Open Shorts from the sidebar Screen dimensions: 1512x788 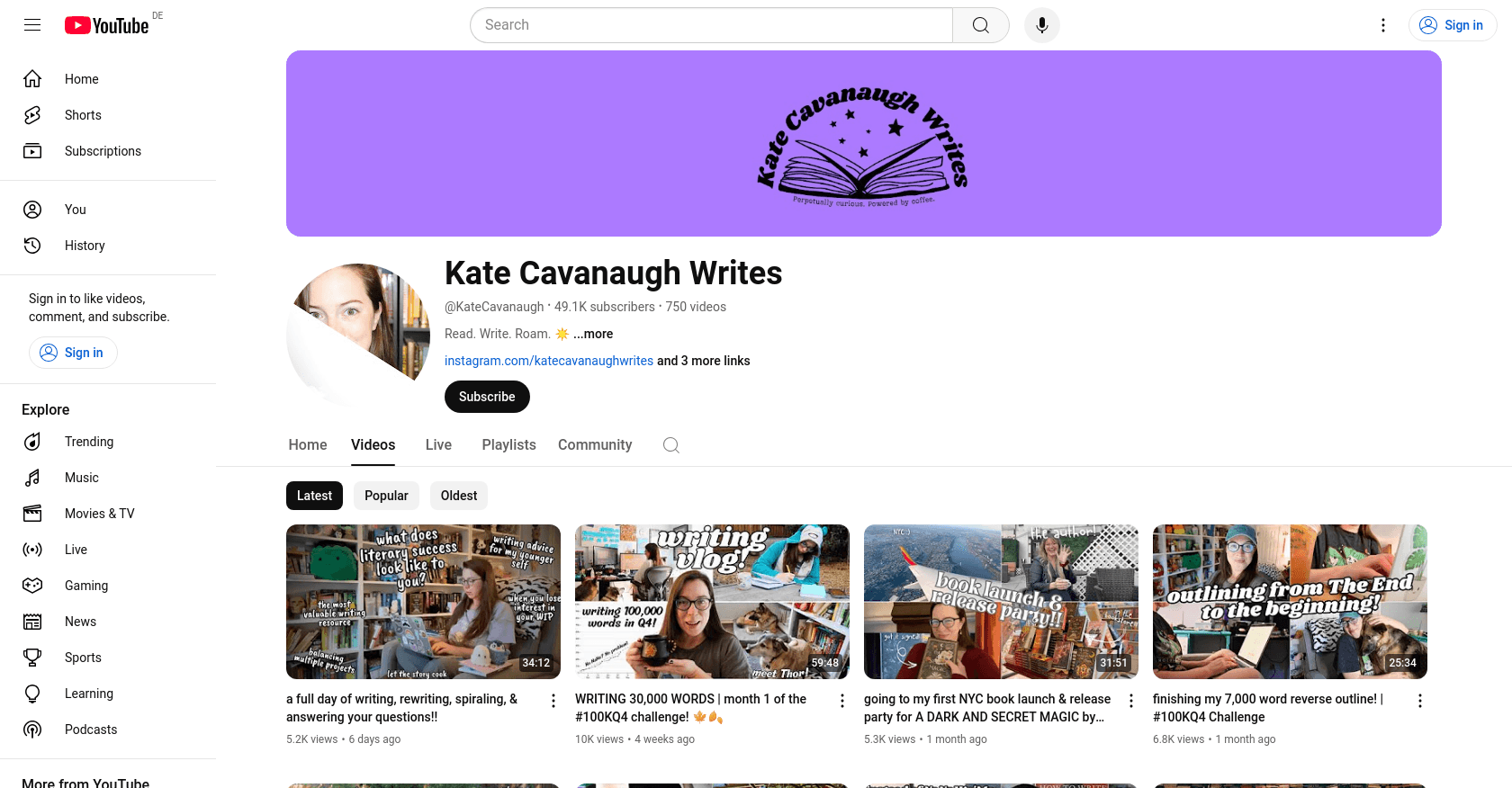pos(83,115)
